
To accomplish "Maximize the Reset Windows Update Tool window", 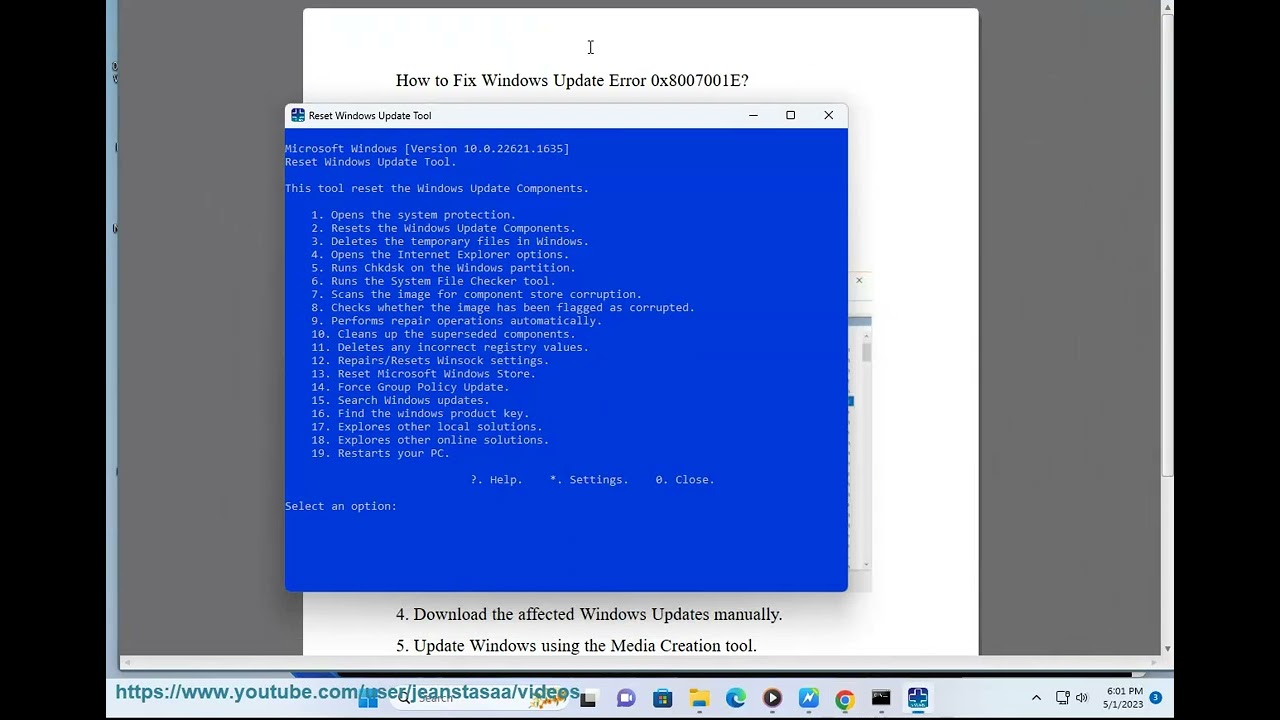I will [x=790, y=116].
